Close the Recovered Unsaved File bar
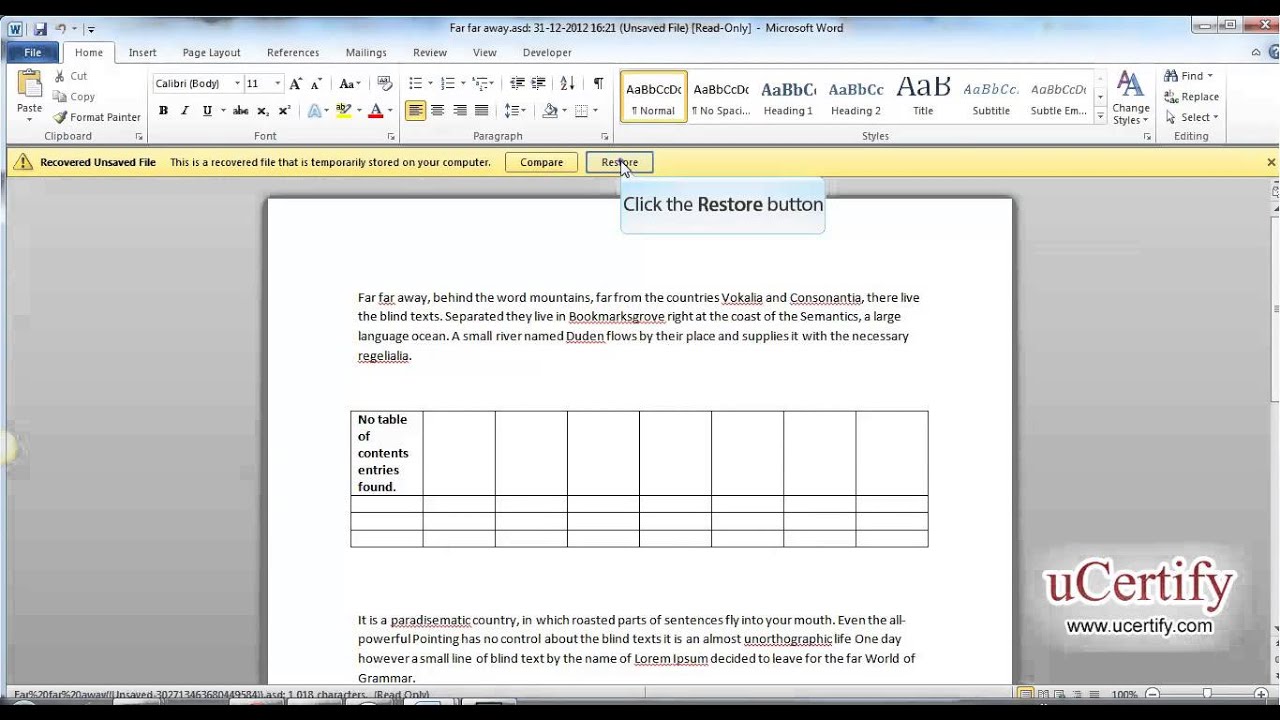1280x720 pixels. point(1271,162)
